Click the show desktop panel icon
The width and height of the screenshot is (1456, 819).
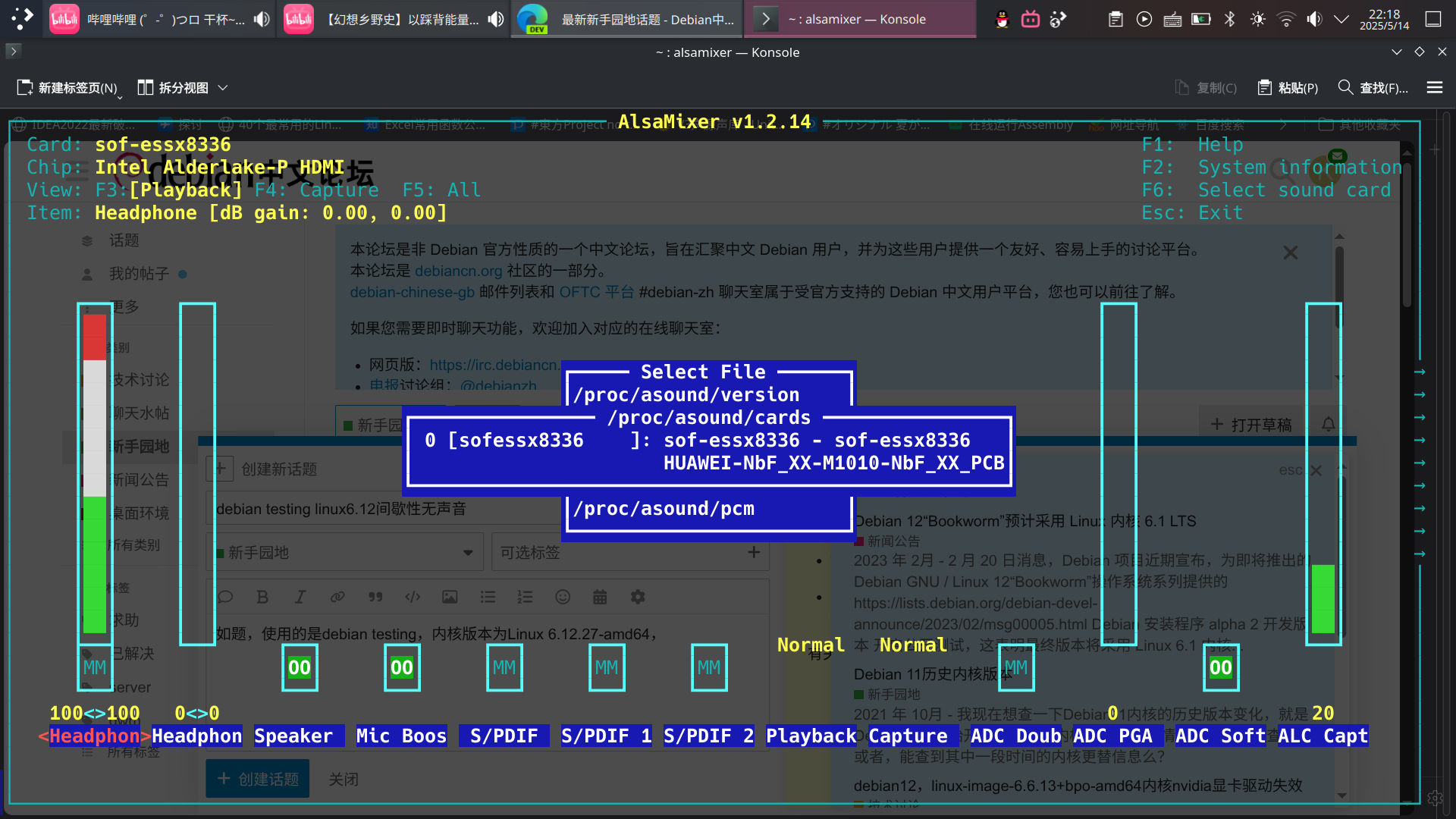1433,19
